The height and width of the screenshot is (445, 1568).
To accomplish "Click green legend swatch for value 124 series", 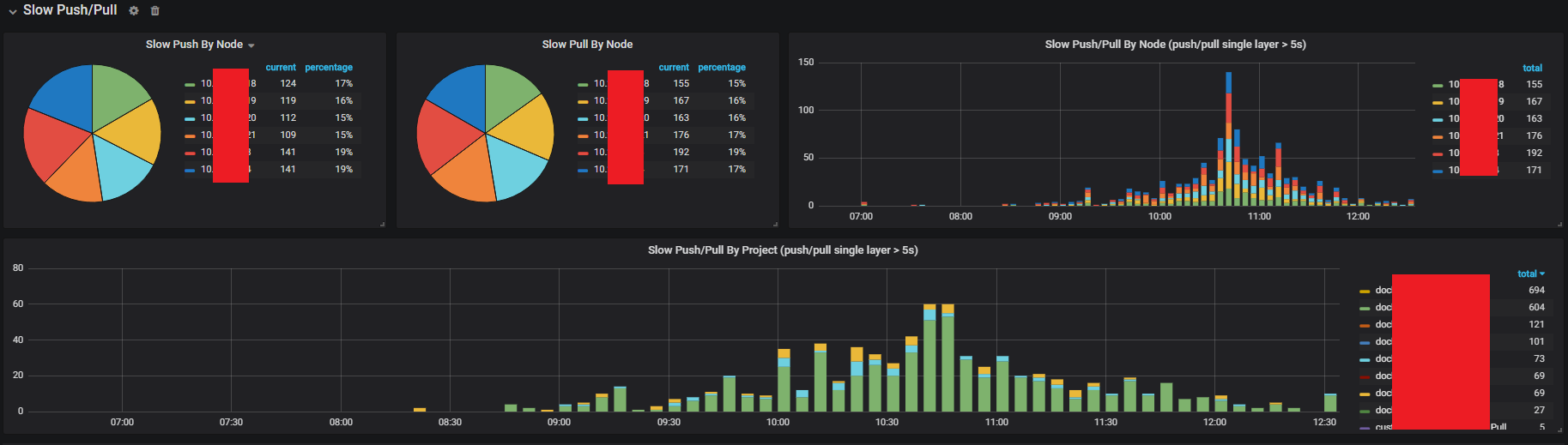I will [190, 84].
